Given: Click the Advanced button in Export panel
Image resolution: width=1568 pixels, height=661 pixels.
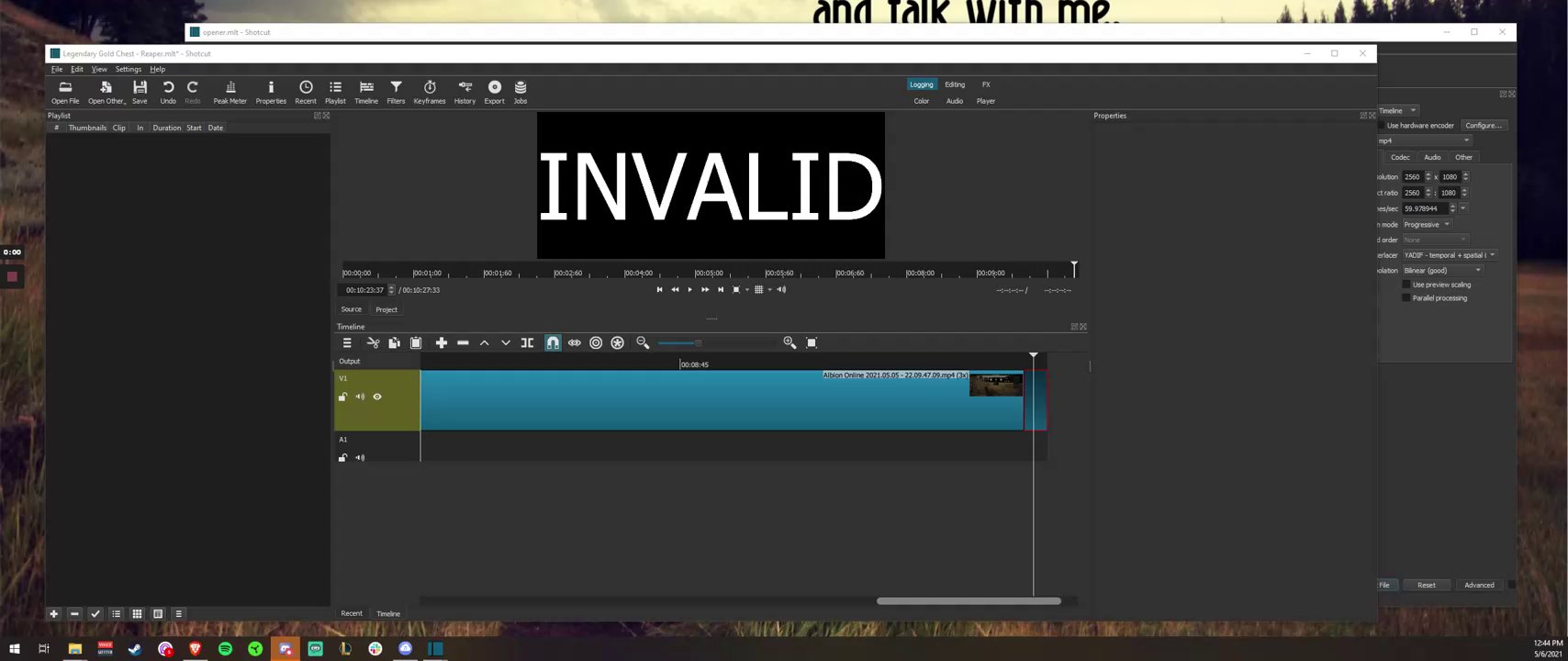Looking at the screenshot, I should click(1479, 585).
